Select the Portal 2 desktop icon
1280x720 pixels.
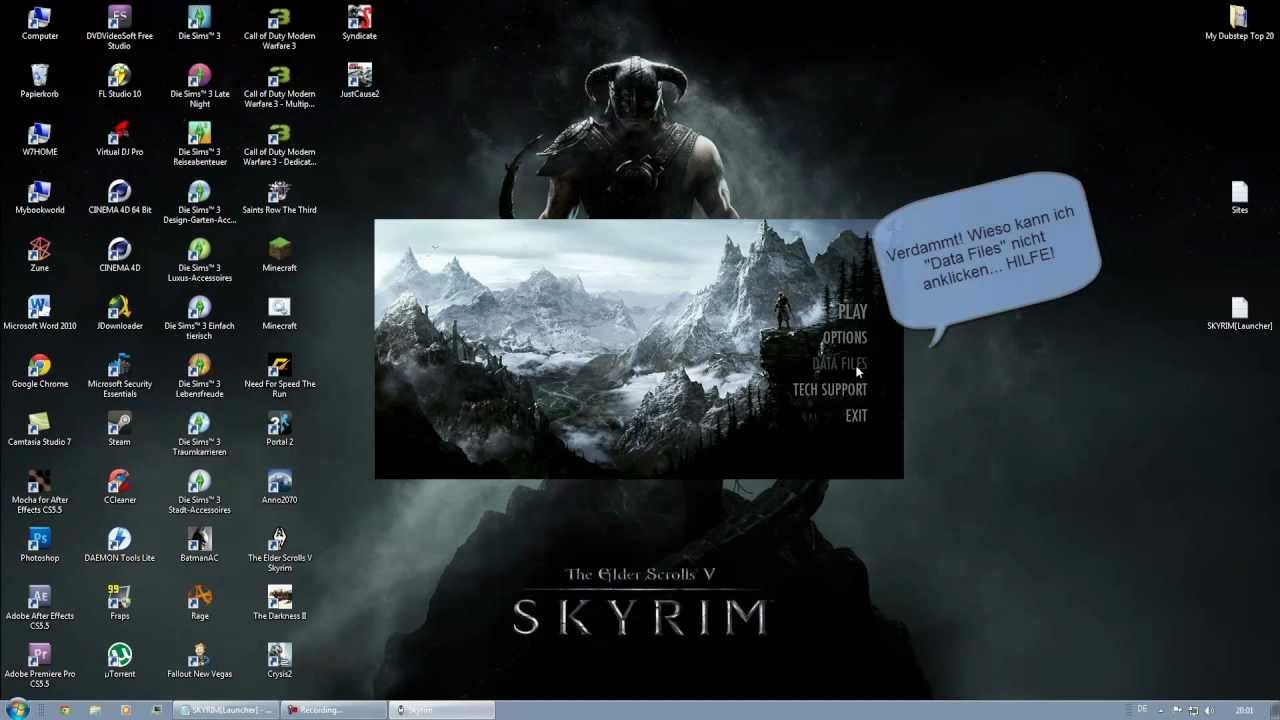click(280, 430)
